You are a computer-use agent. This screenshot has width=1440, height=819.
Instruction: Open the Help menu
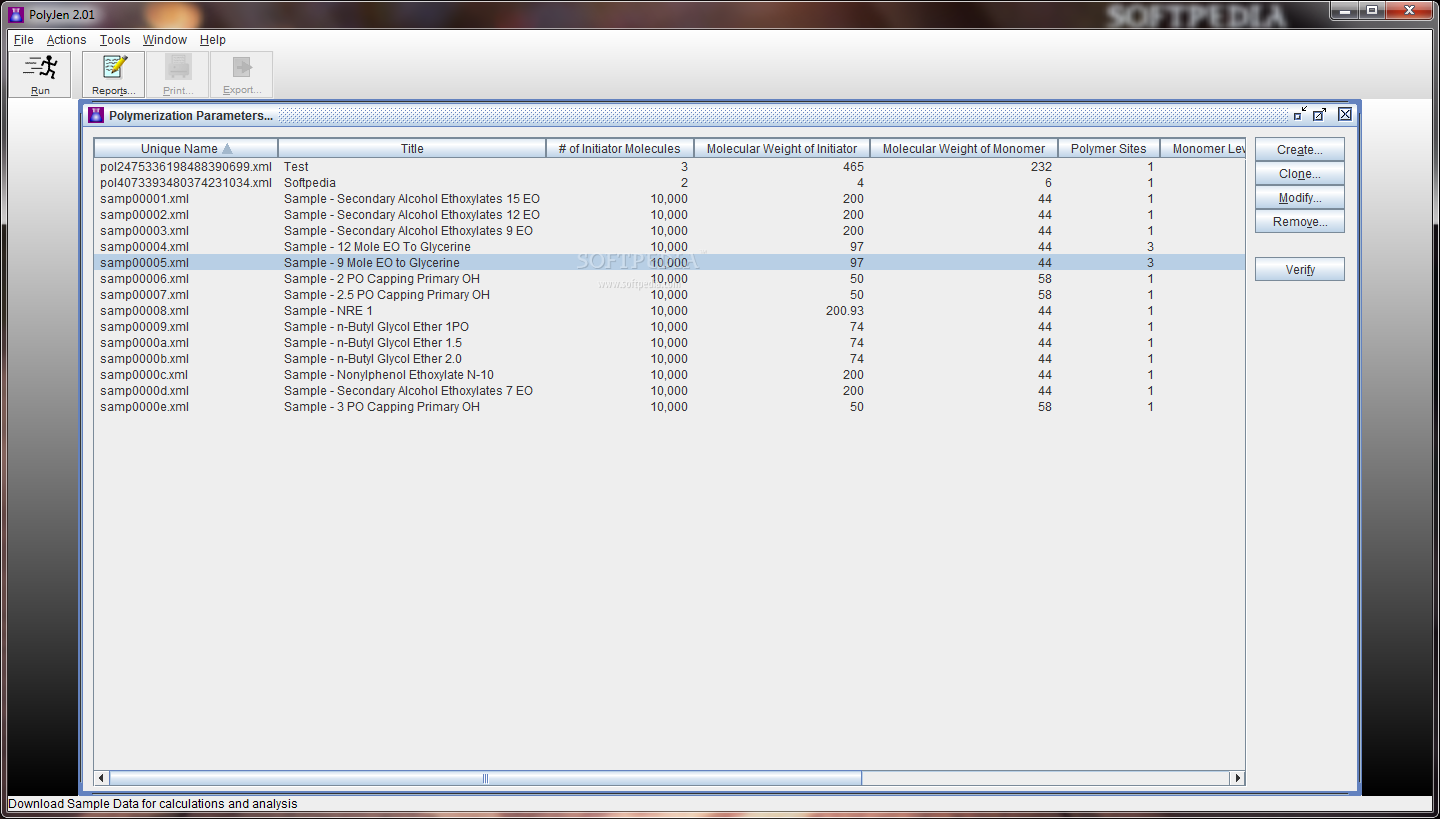pos(213,40)
